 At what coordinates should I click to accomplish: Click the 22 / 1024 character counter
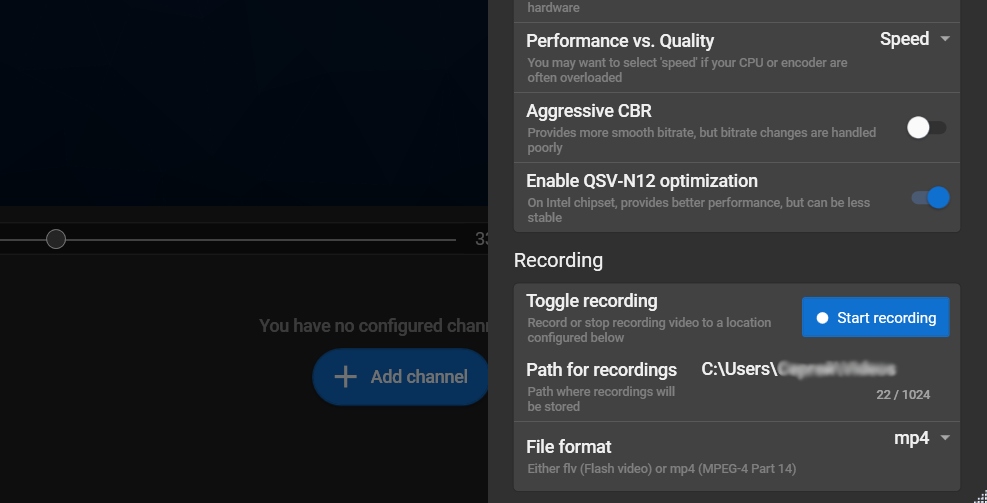tap(903, 395)
